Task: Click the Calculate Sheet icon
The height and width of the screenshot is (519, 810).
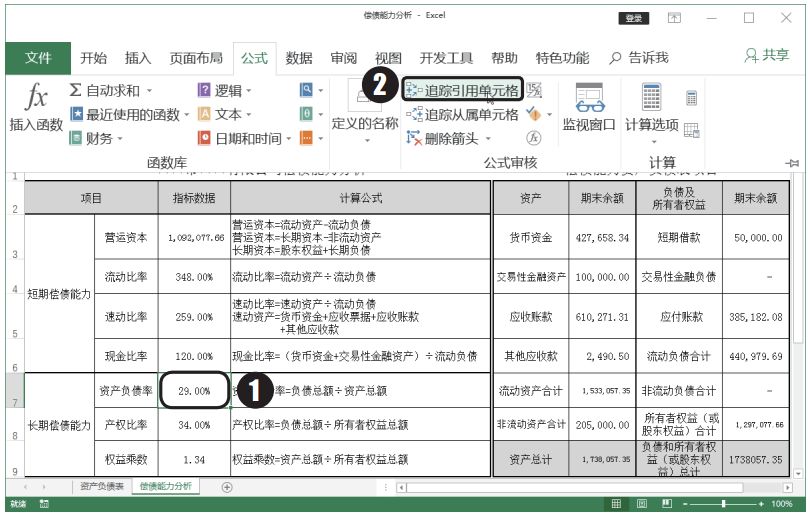Action: tap(692, 130)
